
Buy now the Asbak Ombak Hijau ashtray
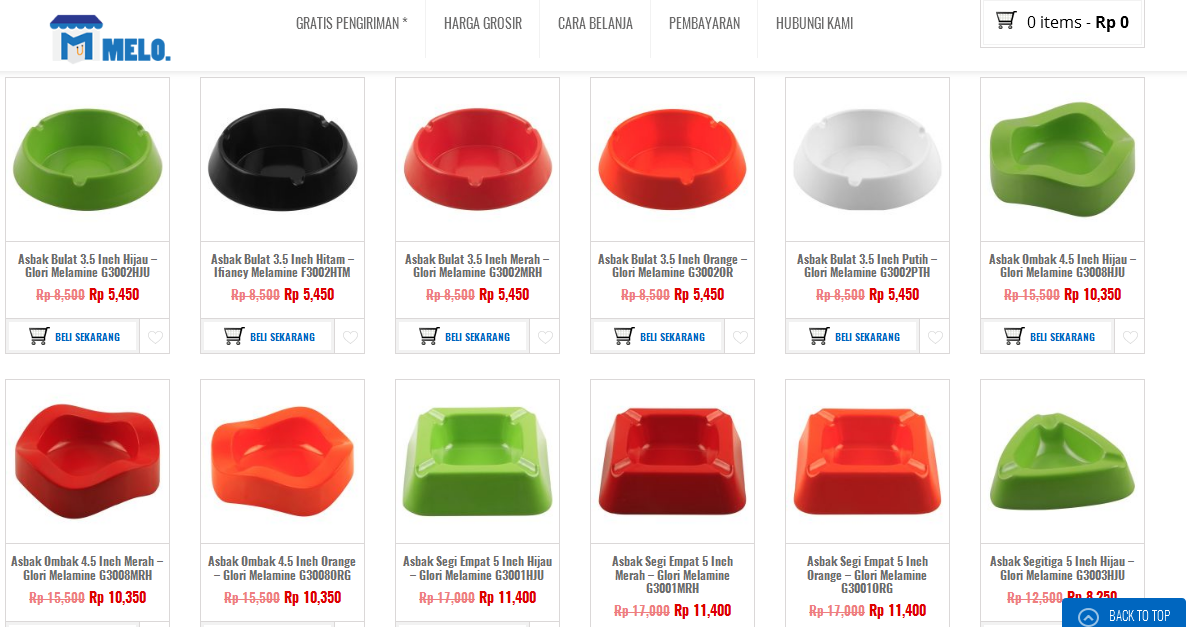(x=1048, y=336)
